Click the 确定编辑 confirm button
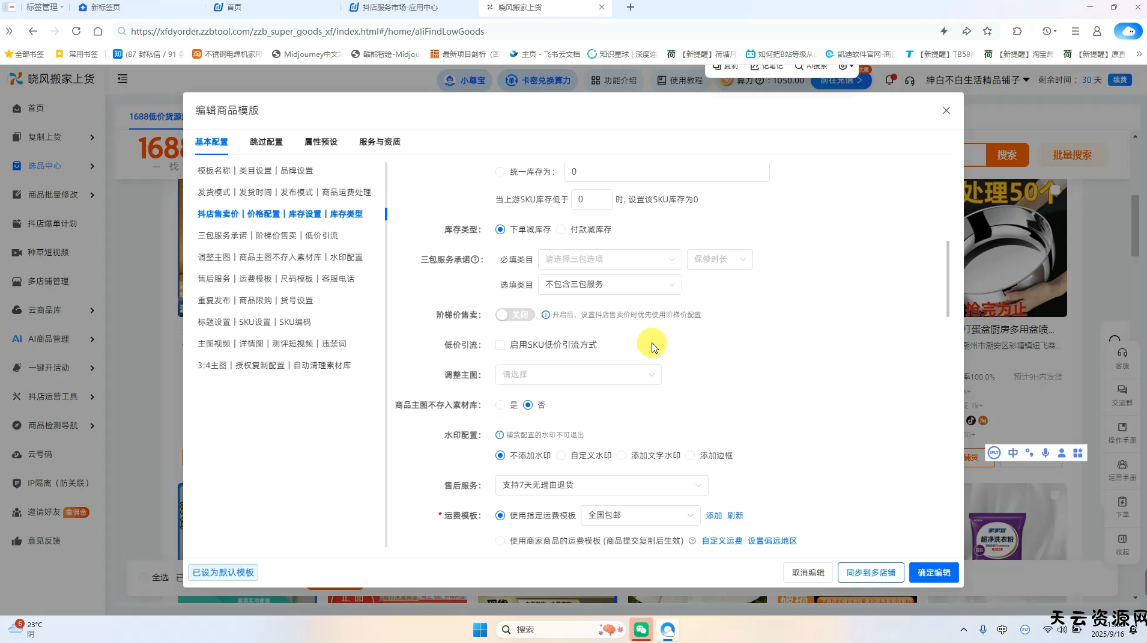1147x643 pixels. [934, 573]
